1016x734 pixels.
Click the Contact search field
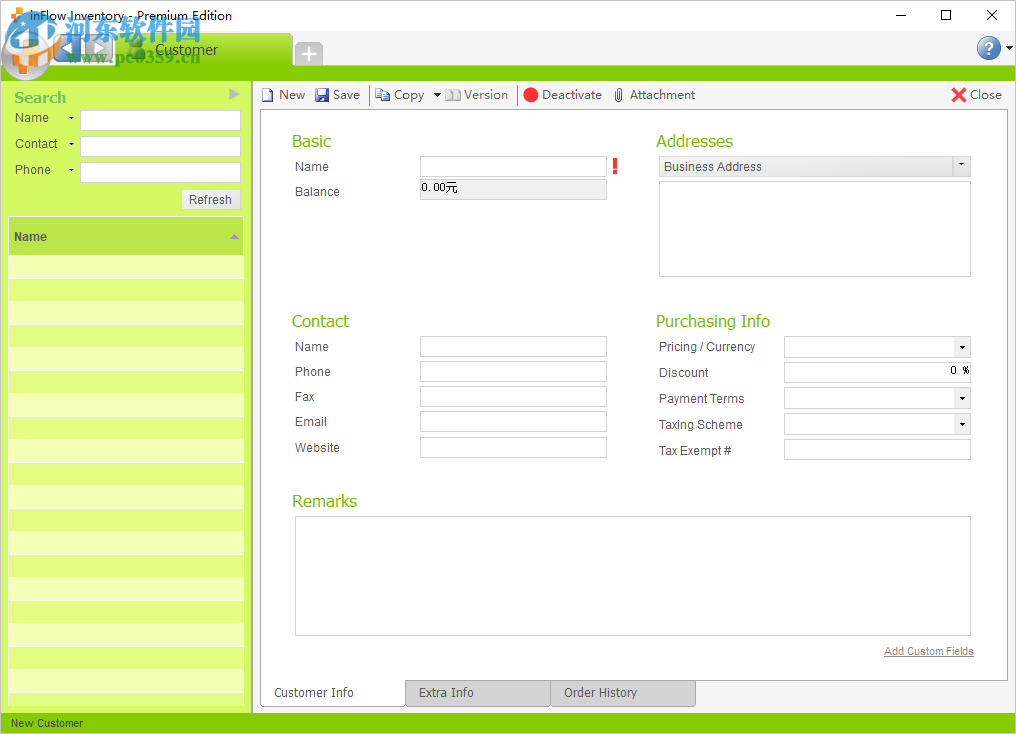pyautogui.click(x=160, y=146)
